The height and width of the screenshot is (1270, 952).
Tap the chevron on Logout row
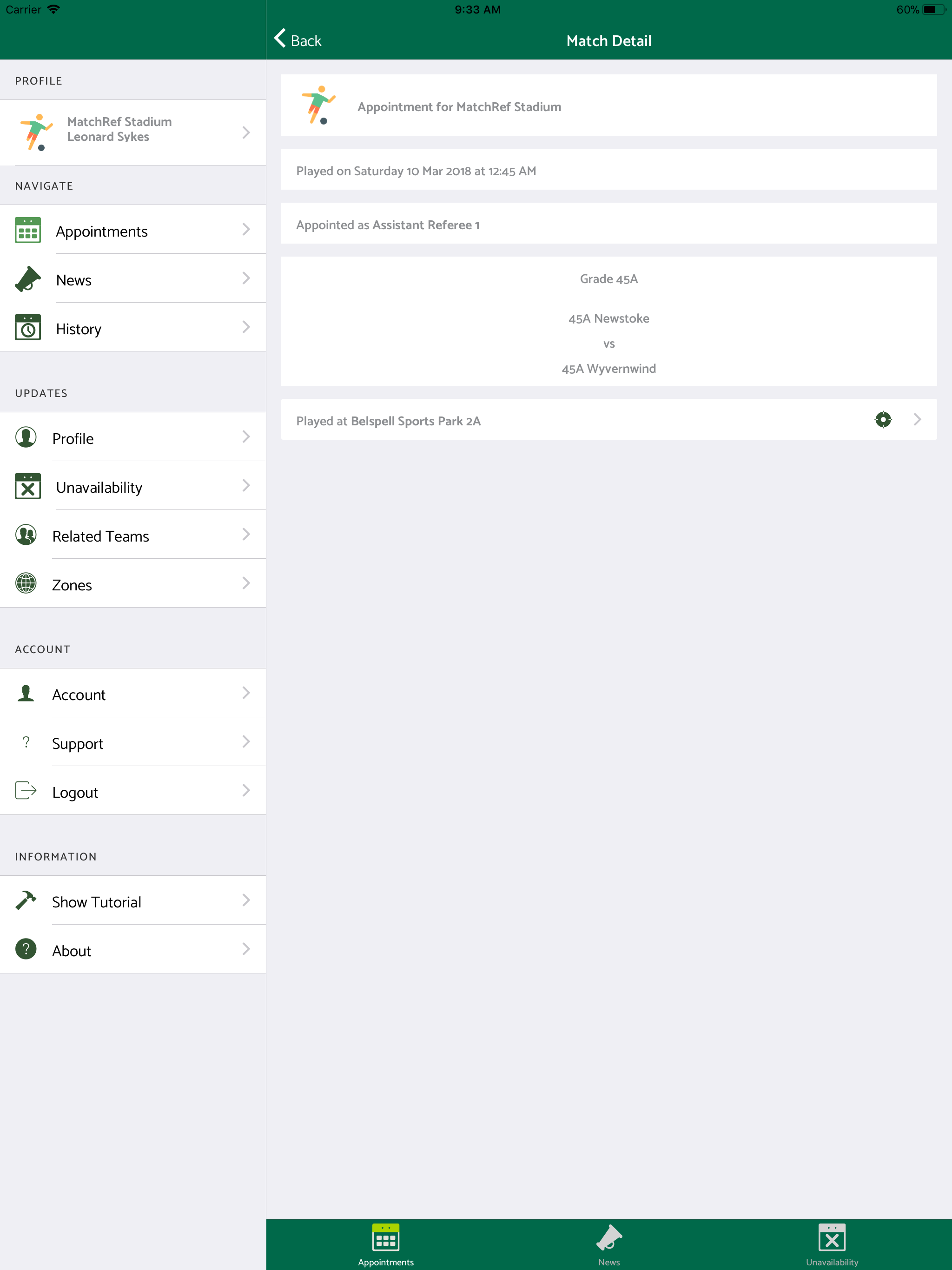[246, 791]
